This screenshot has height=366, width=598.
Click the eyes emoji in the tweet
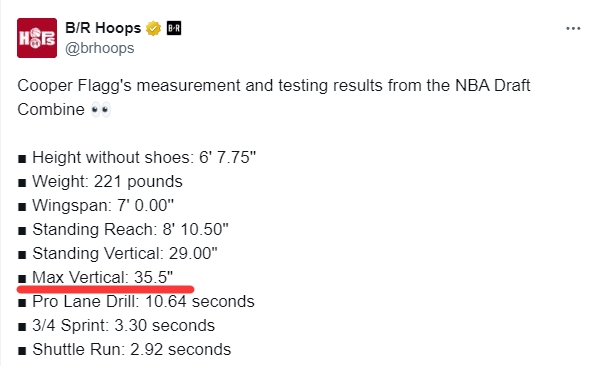101,110
